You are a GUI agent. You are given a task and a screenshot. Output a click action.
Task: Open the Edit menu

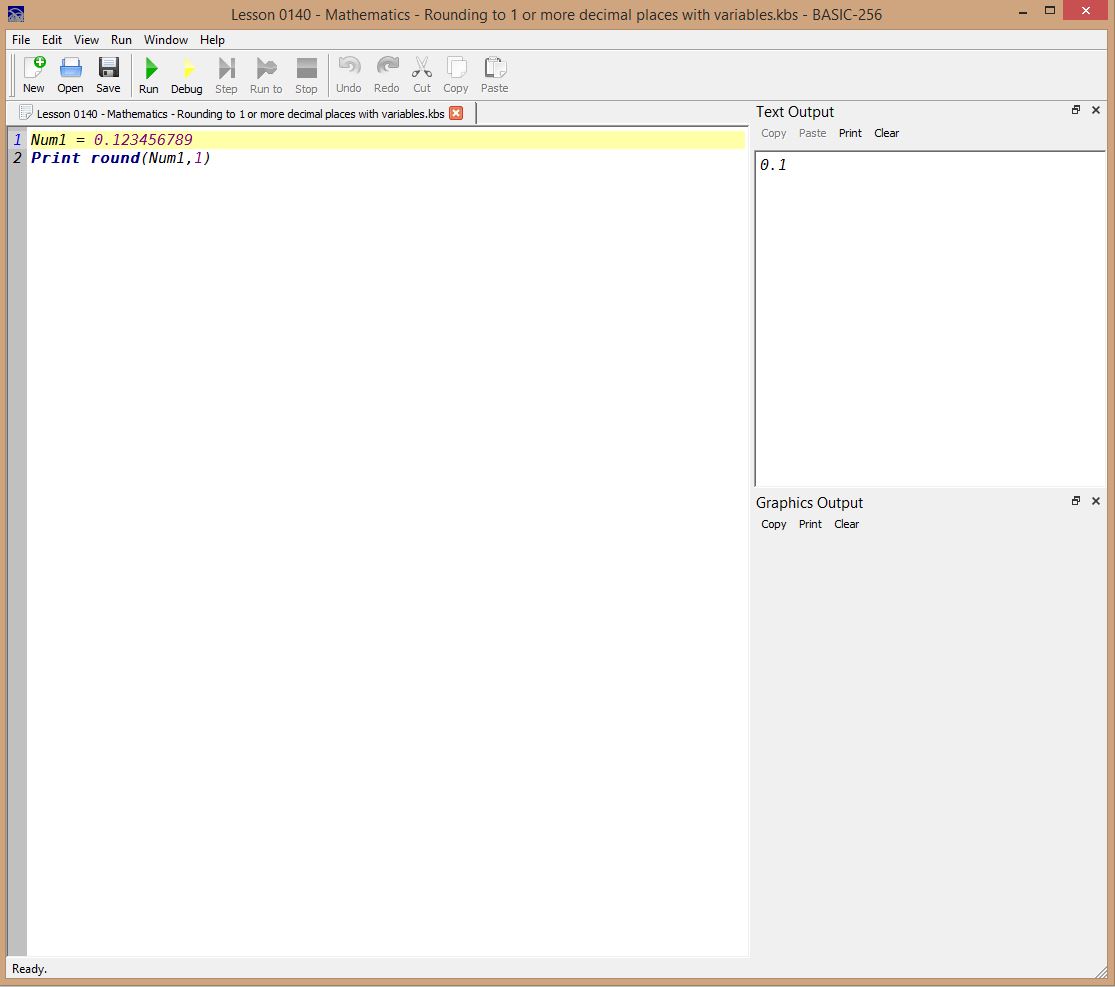(52, 40)
